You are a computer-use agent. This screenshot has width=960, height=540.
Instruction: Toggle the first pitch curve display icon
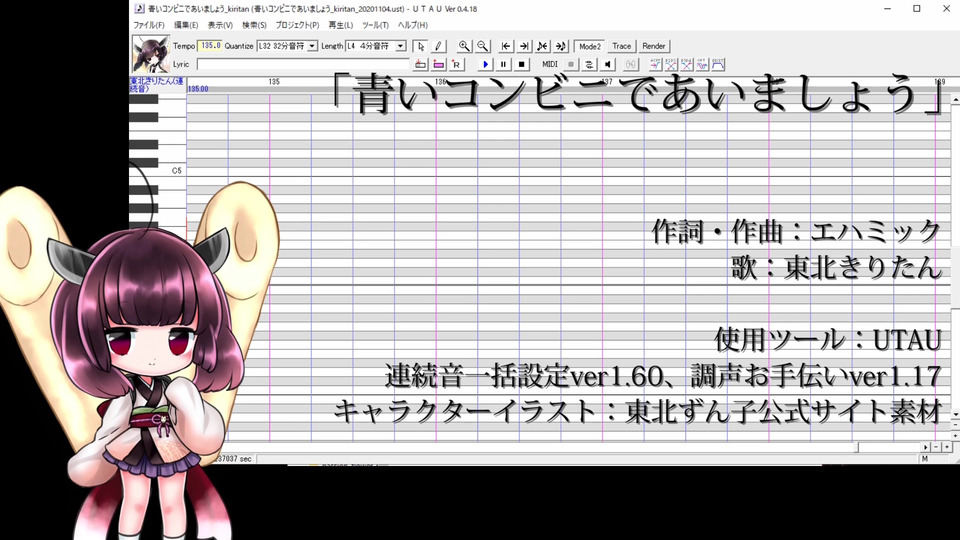pos(655,64)
